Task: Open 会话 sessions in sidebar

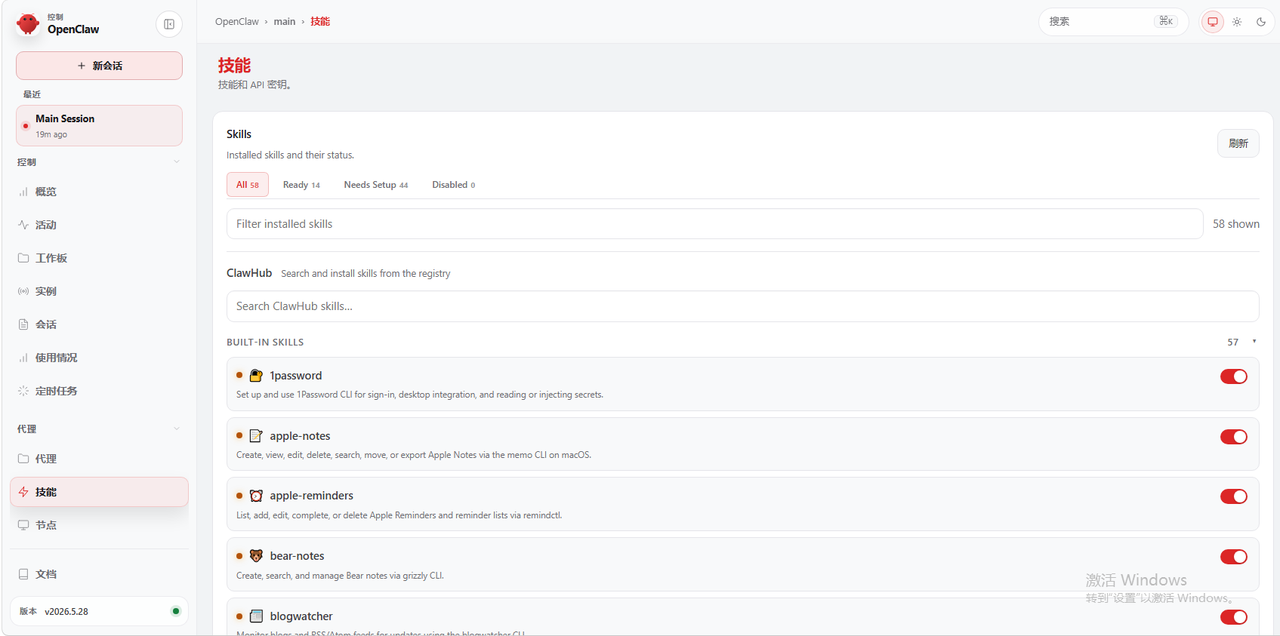Action: (x=99, y=324)
